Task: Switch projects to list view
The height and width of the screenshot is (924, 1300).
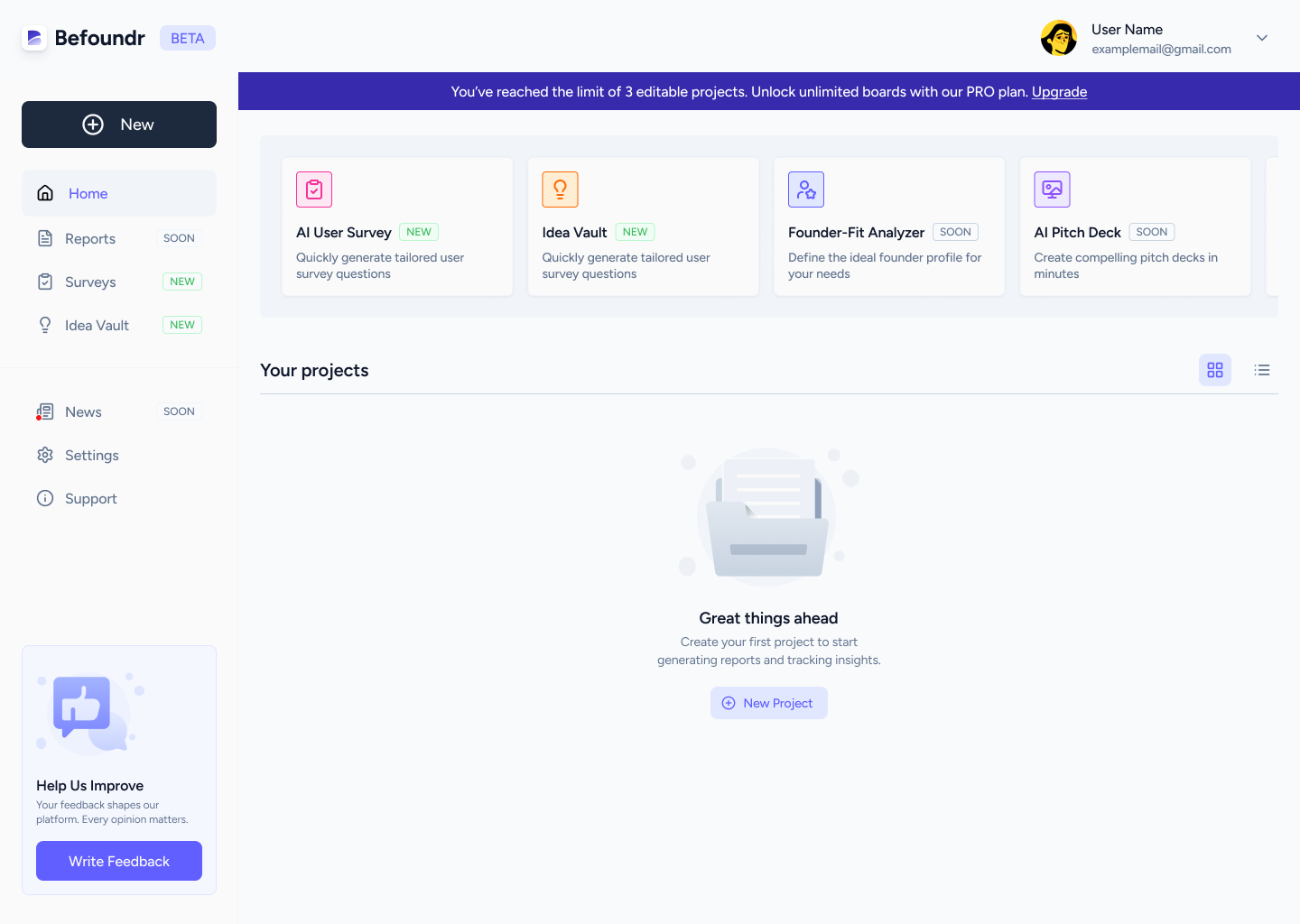Action: 1261,370
